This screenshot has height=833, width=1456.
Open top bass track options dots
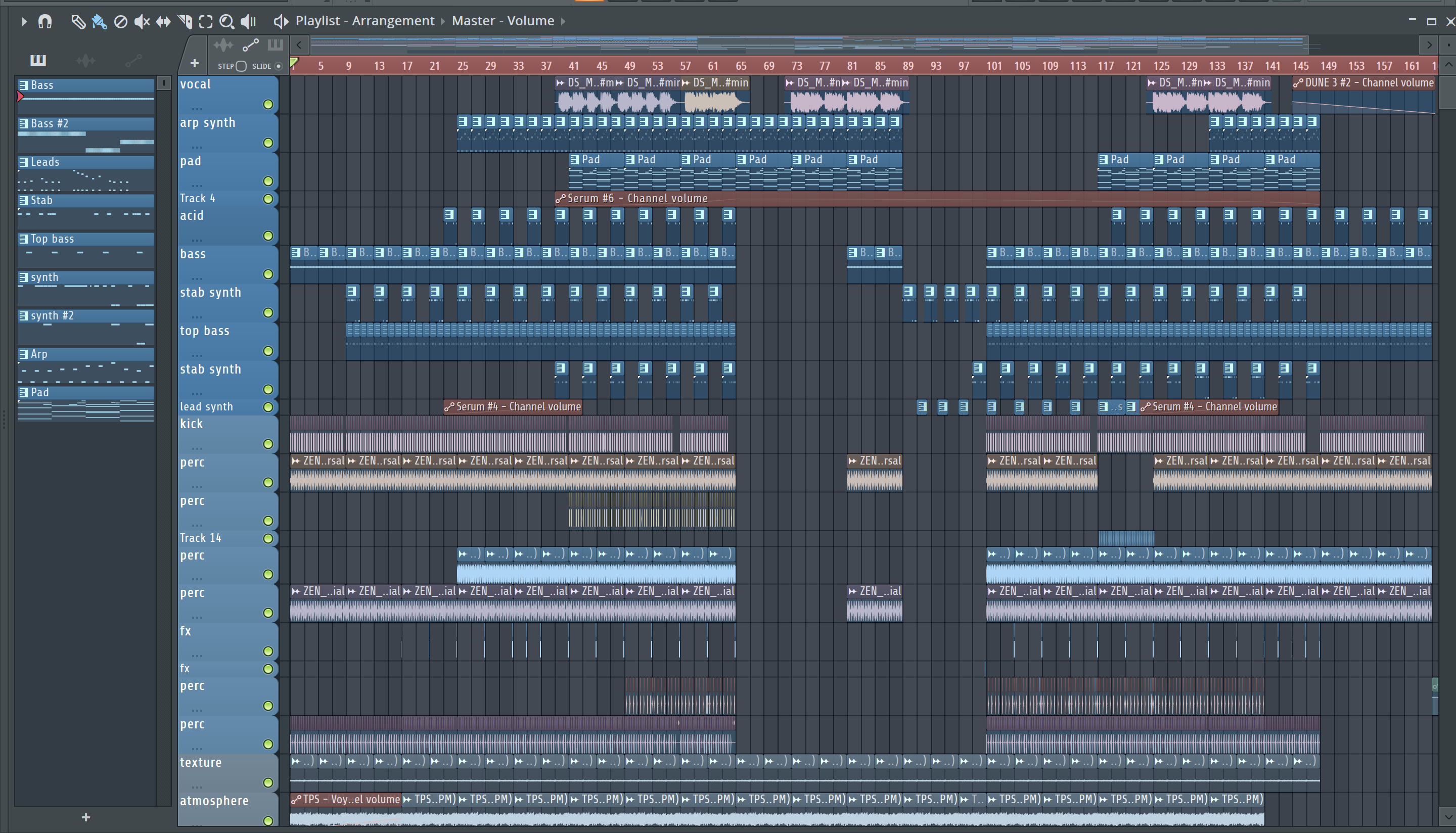click(197, 355)
